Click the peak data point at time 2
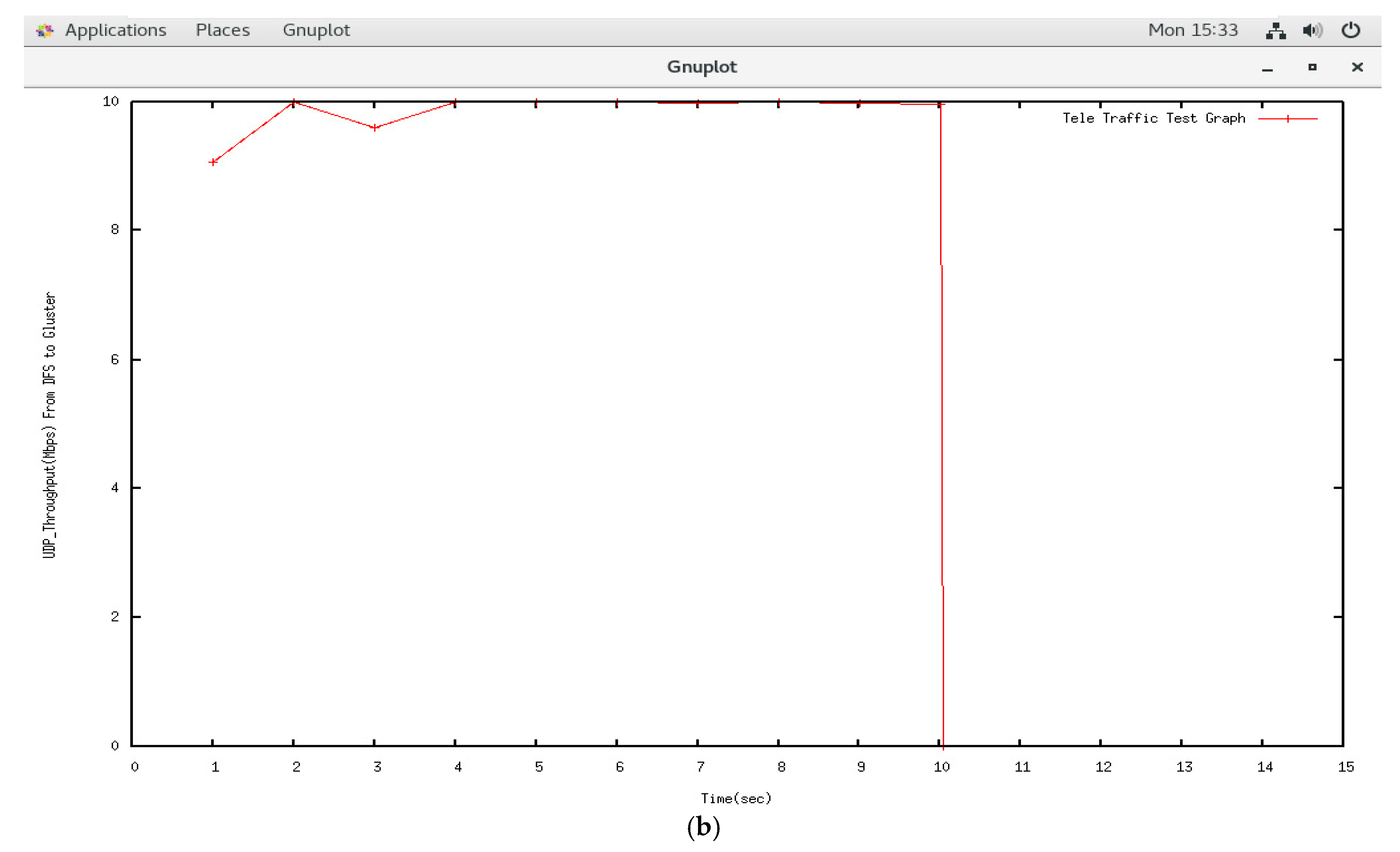 tap(293, 102)
